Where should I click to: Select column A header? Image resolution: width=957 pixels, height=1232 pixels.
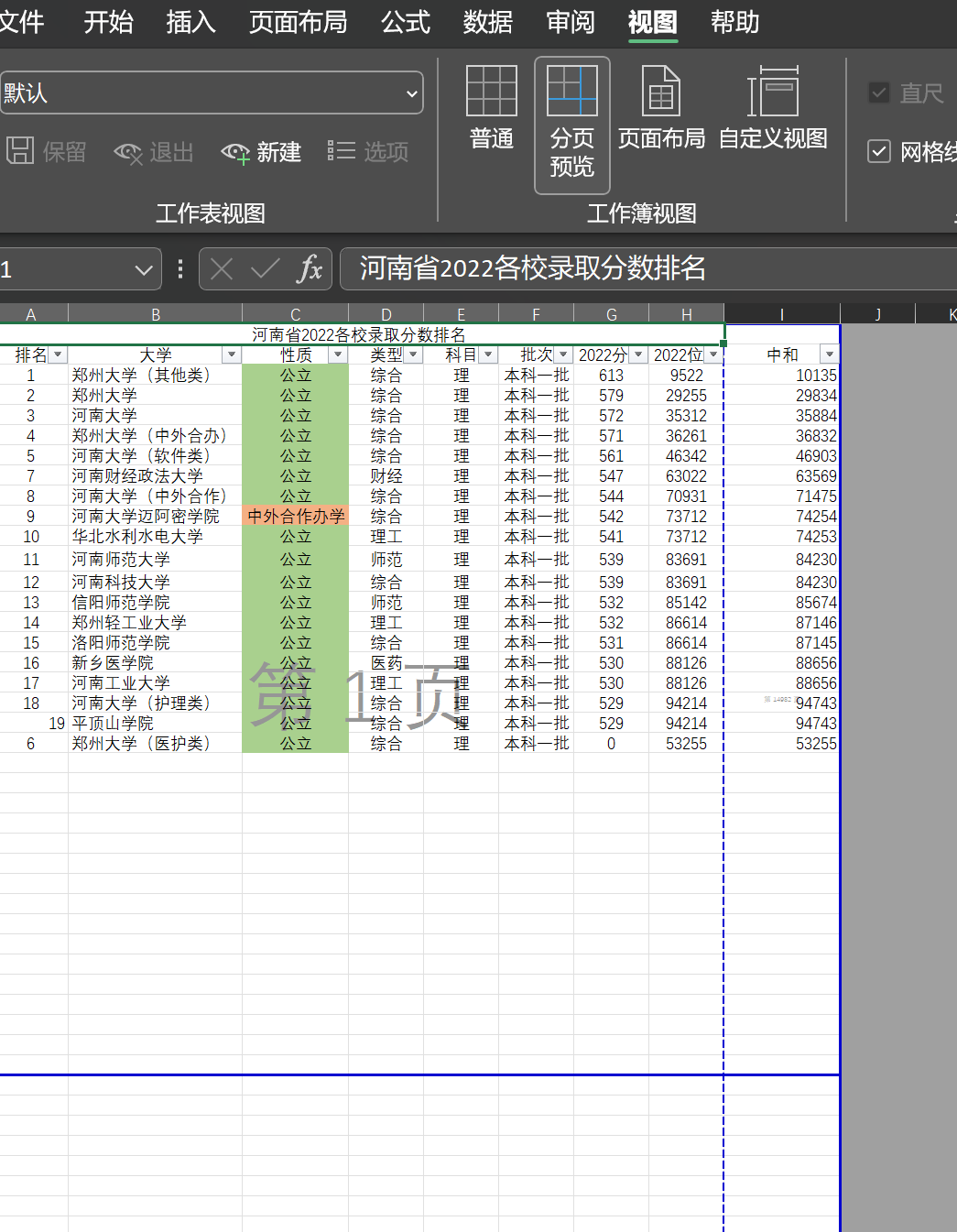point(31,314)
